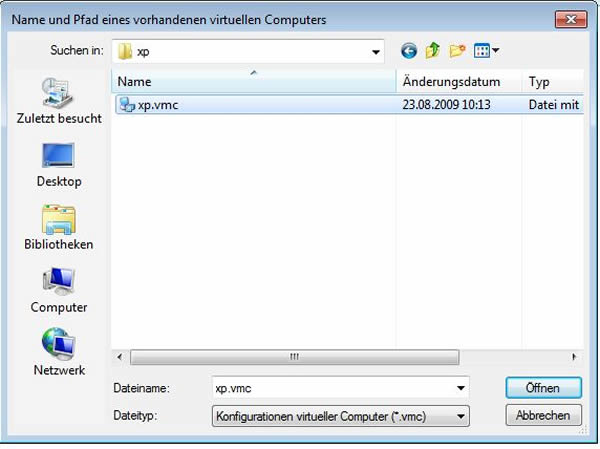Click the 'Datei mit' type cell
This screenshot has width=600, height=449.
[x=554, y=104]
